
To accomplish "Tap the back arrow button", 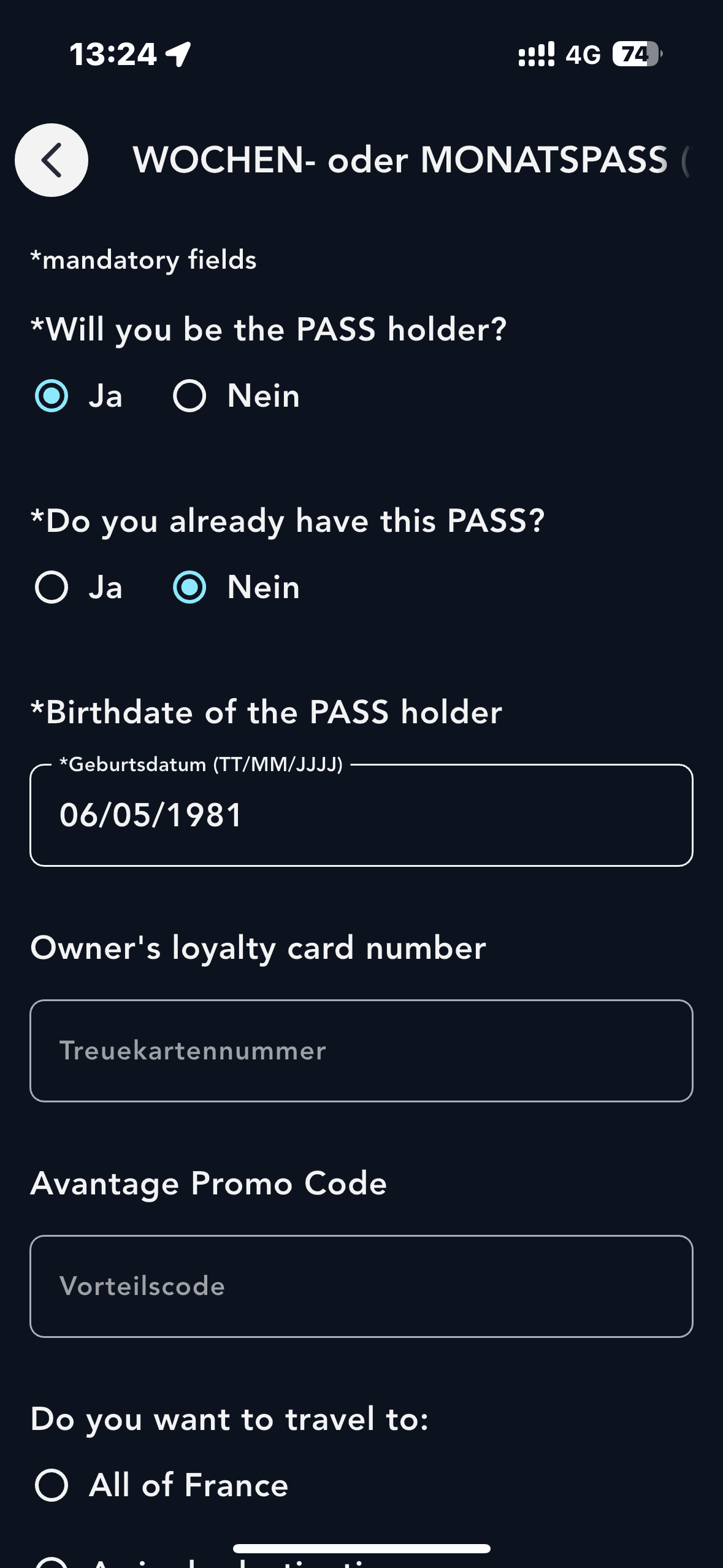I will click(x=52, y=160).
